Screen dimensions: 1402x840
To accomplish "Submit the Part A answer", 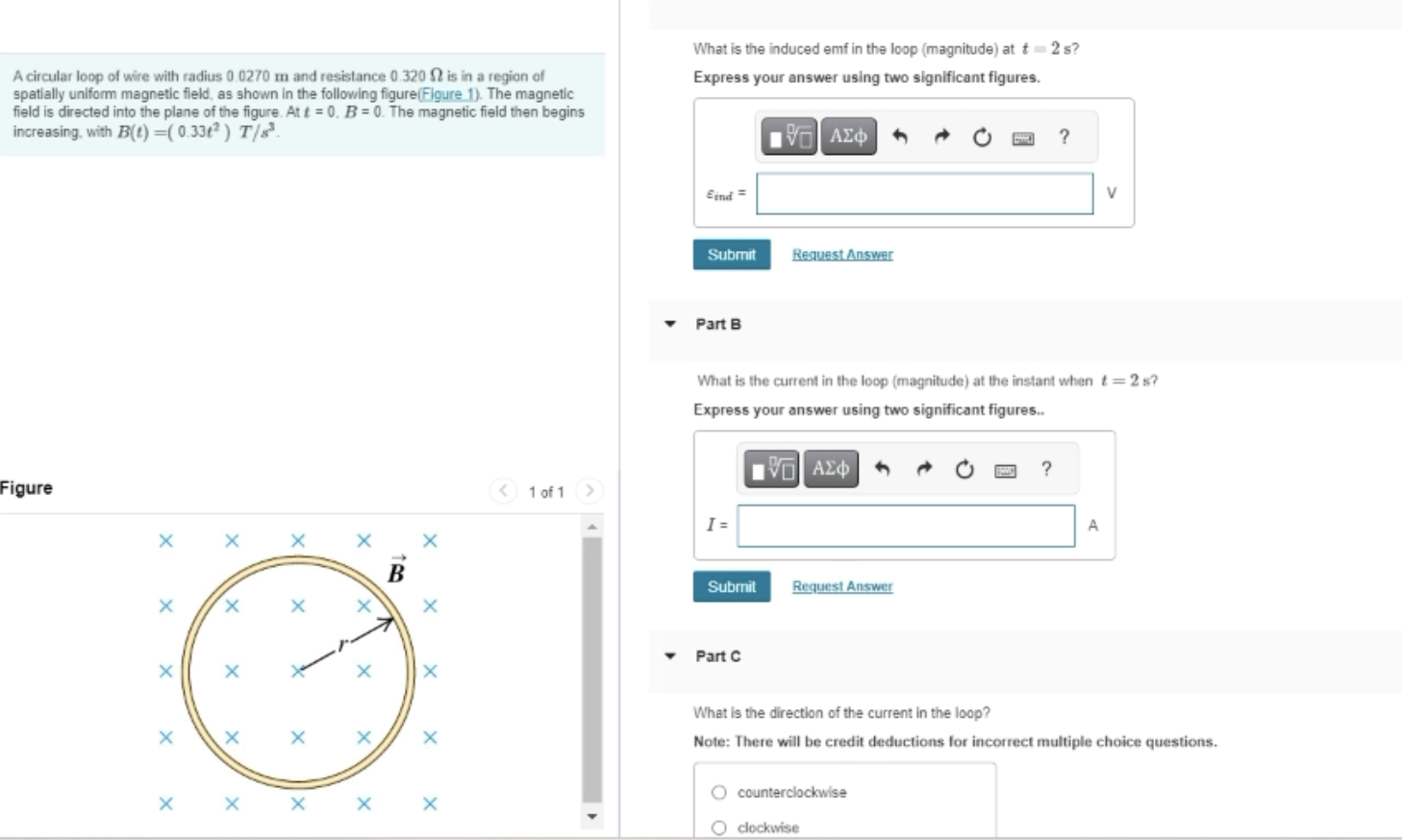I will pyautogui.click(x=731, y=253).
